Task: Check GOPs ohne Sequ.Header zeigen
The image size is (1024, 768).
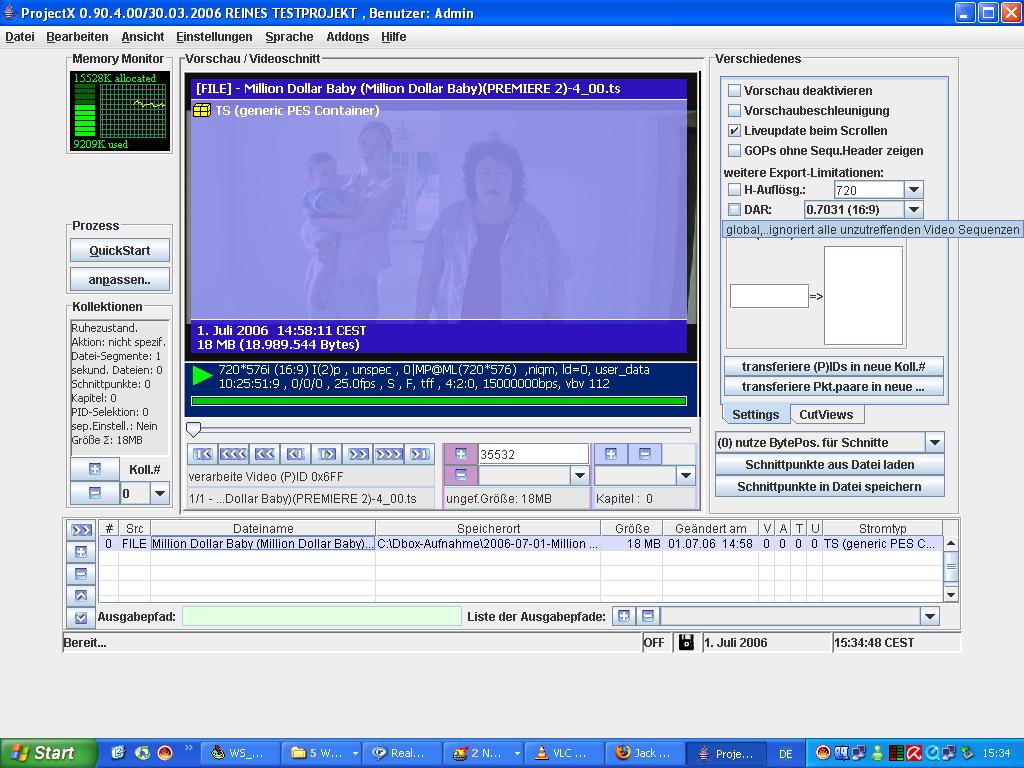Action: coord(735,150)
